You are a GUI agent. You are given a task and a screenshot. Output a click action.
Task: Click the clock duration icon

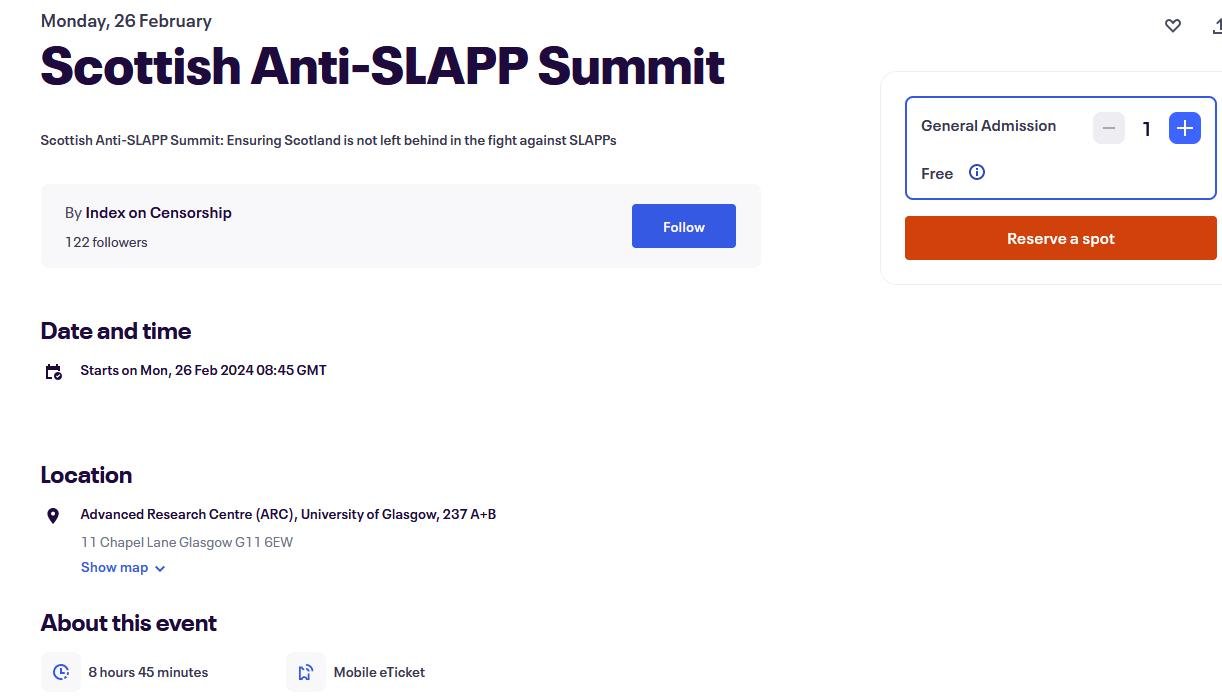point(61,672)
